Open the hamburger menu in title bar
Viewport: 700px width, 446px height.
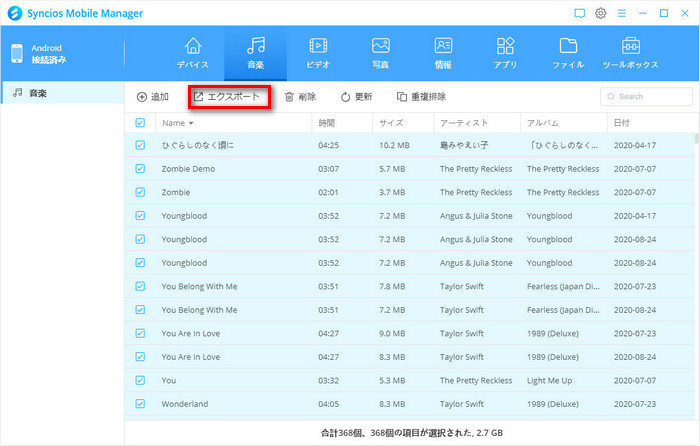[621, 13]
